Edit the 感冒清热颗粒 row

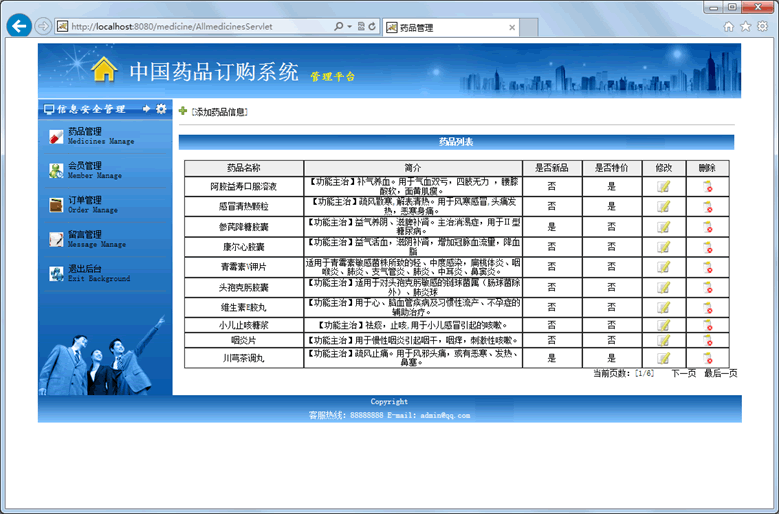tap(664, 207)
